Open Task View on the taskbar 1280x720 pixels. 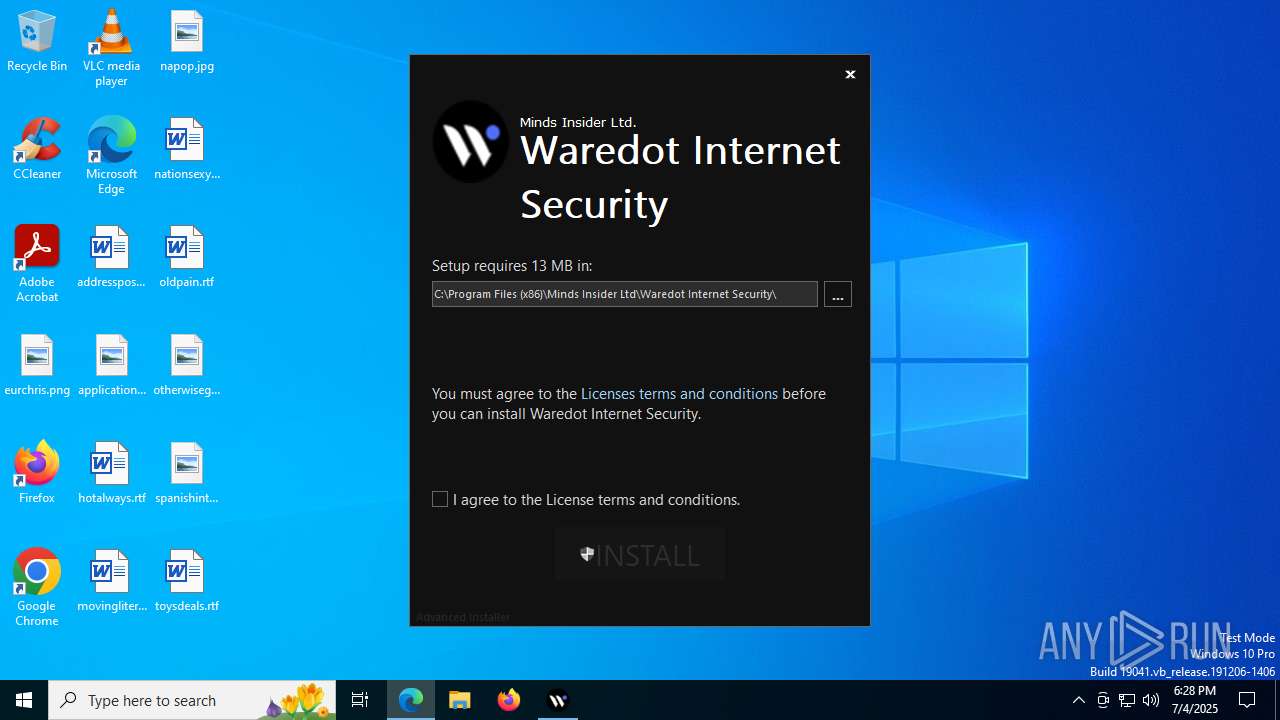(x=360, y=700)
